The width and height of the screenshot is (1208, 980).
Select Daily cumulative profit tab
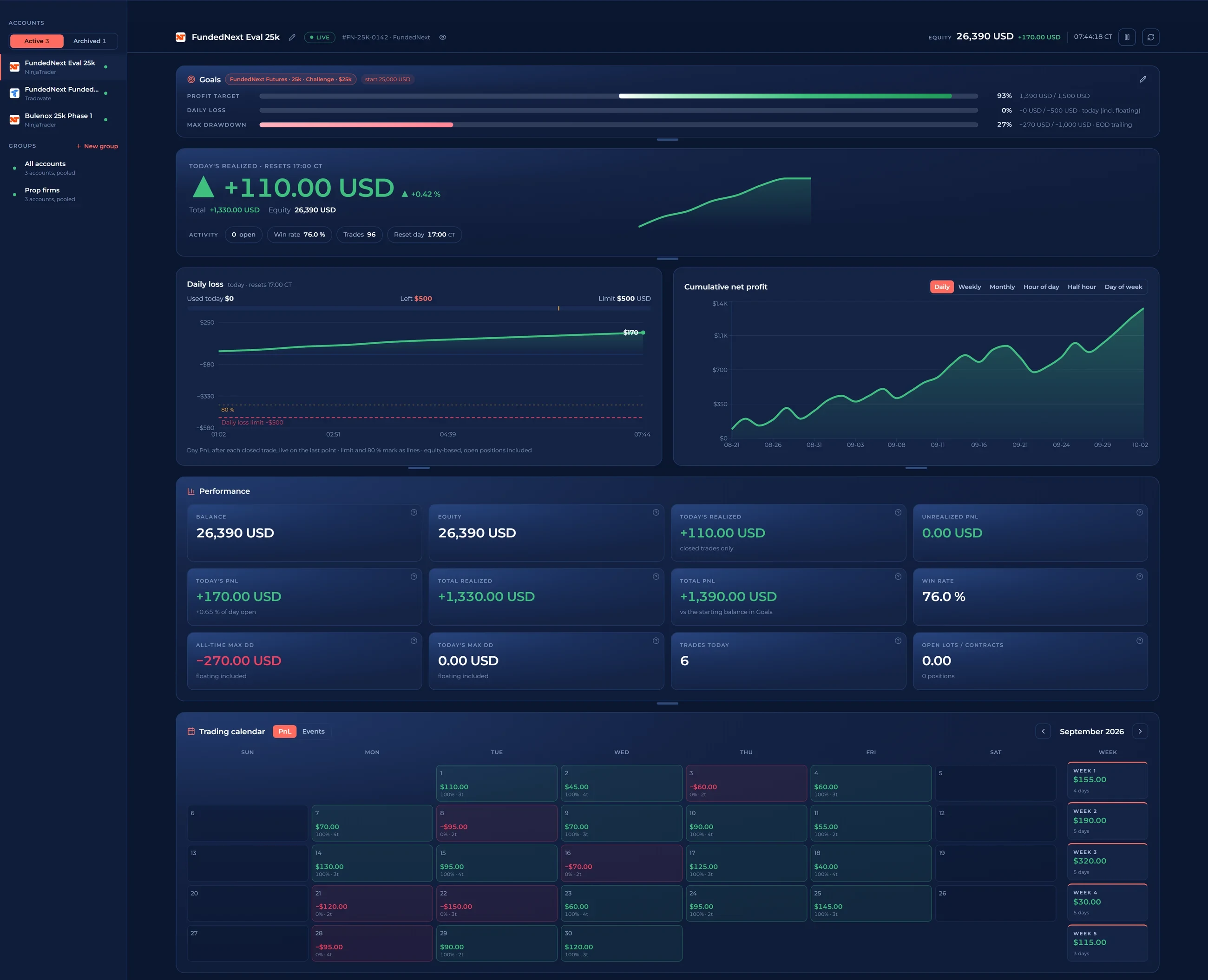pyautogui.click(x=941, y=287)
